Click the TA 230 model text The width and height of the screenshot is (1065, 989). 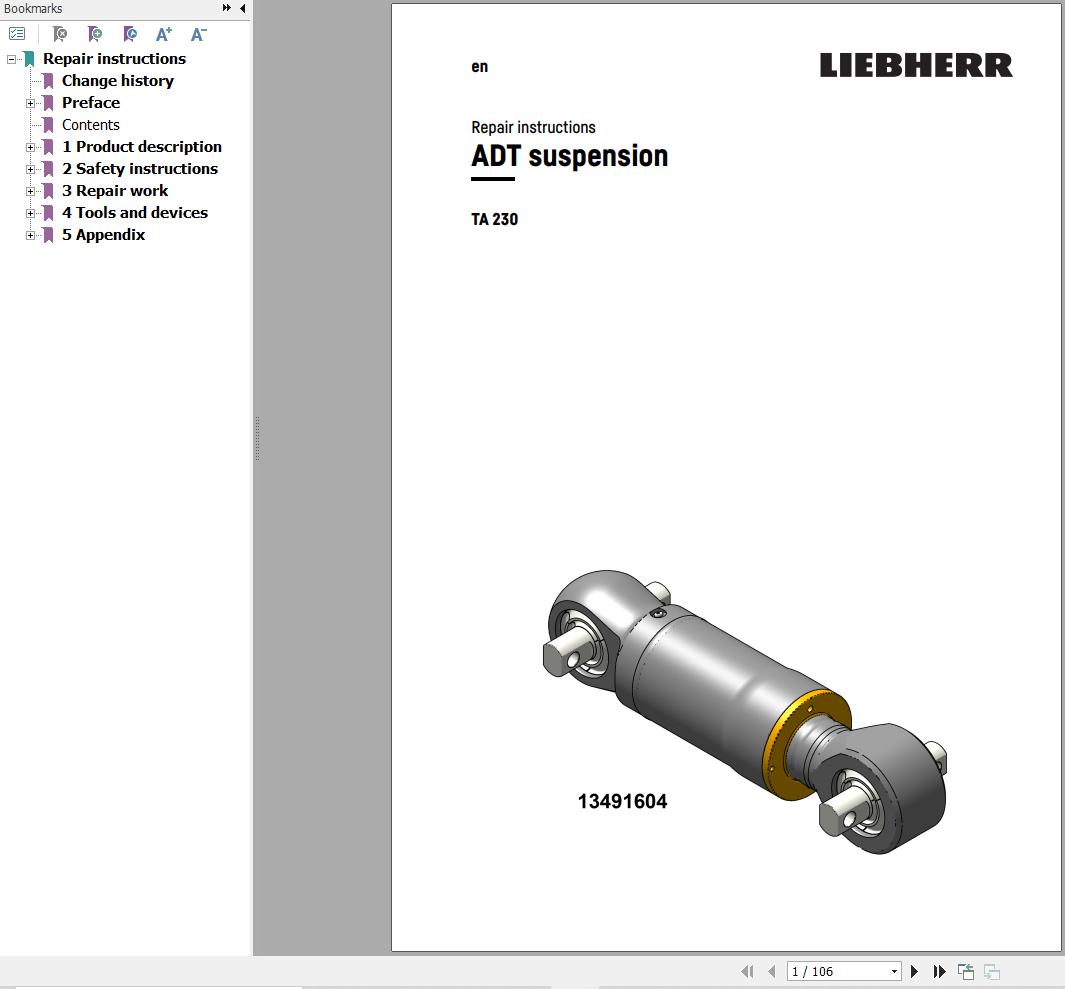point(494,219)
